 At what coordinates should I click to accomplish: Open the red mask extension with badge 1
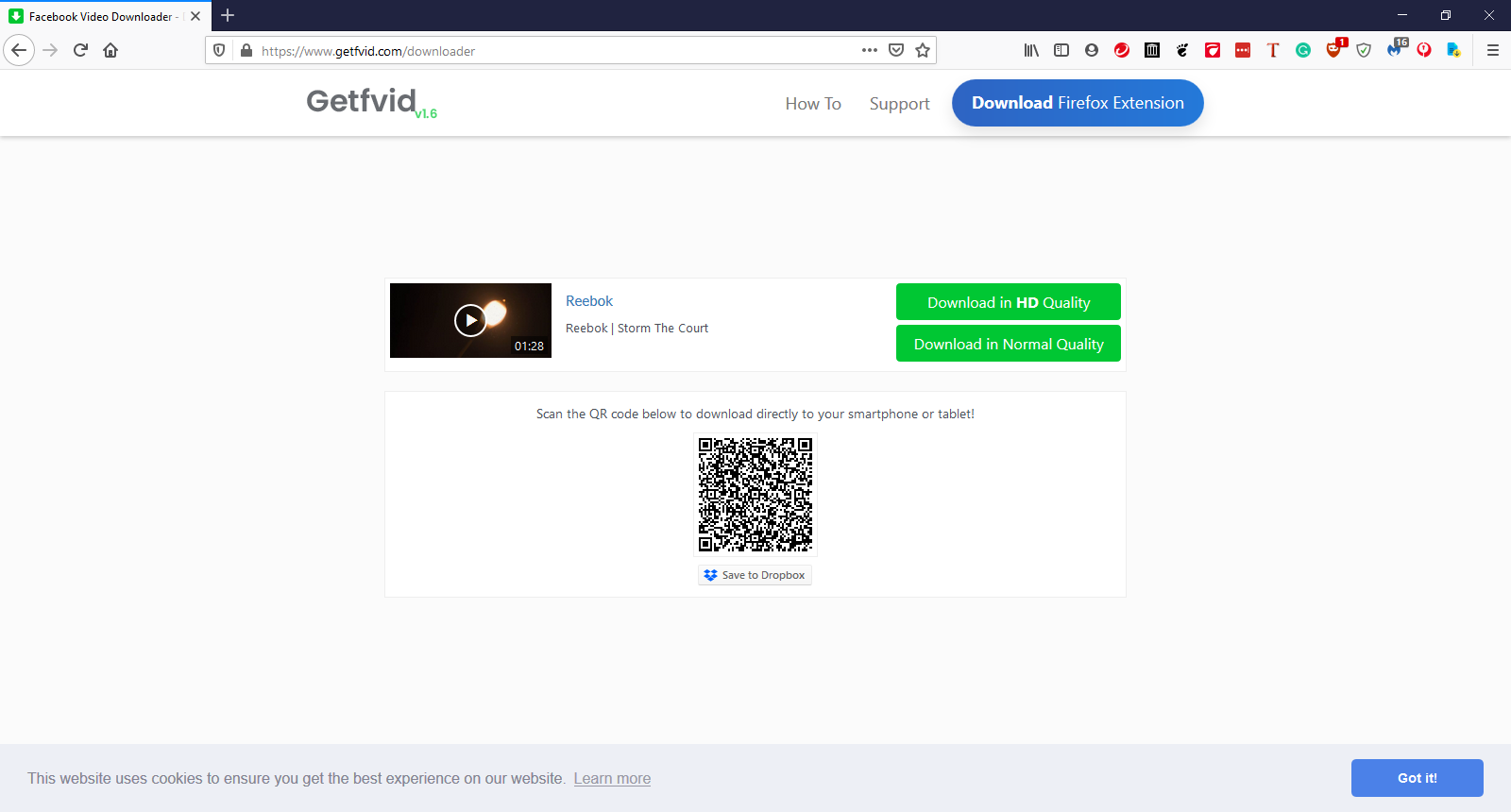(x=1333, y=50)
